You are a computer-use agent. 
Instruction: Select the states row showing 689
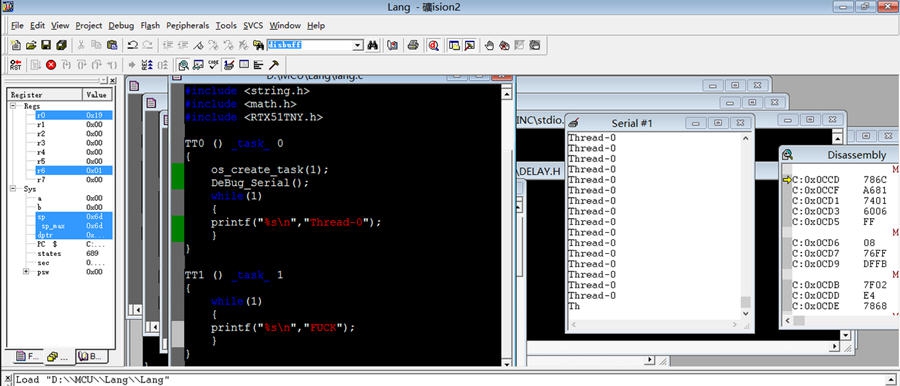[73, 253]
